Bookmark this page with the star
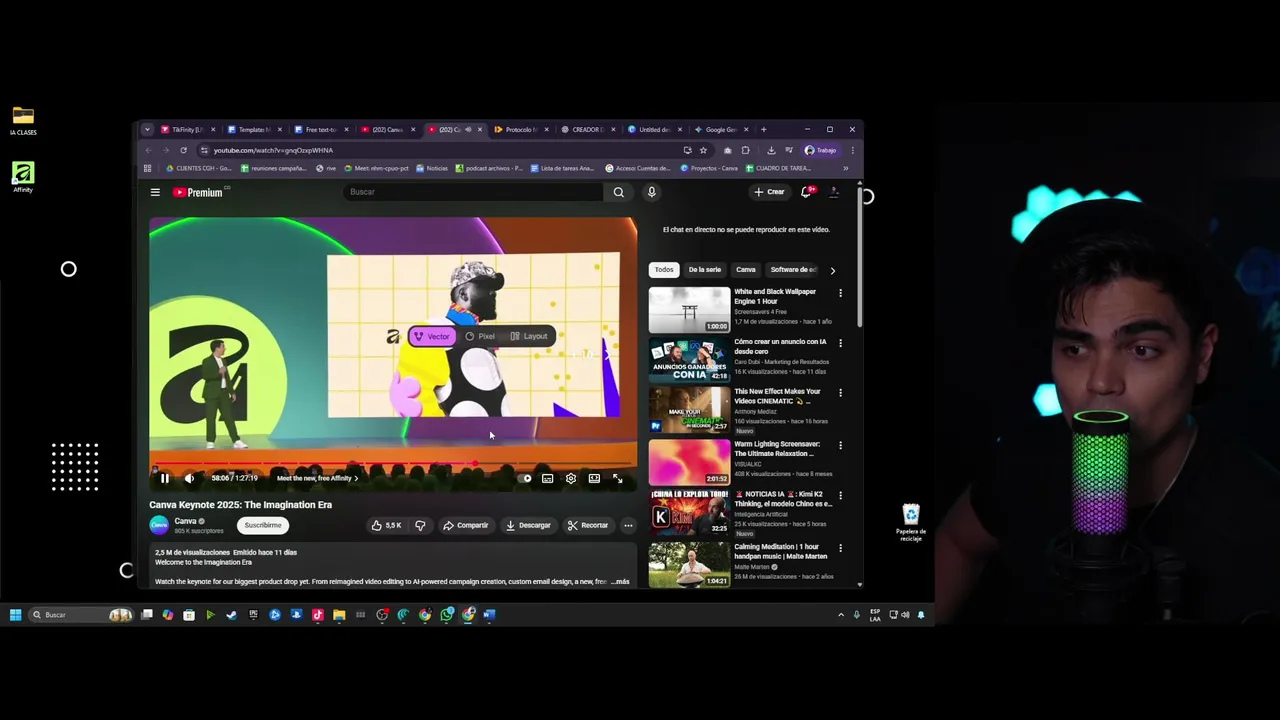The width and height of the screenshot is (1280, 720). tap(703, 150)
